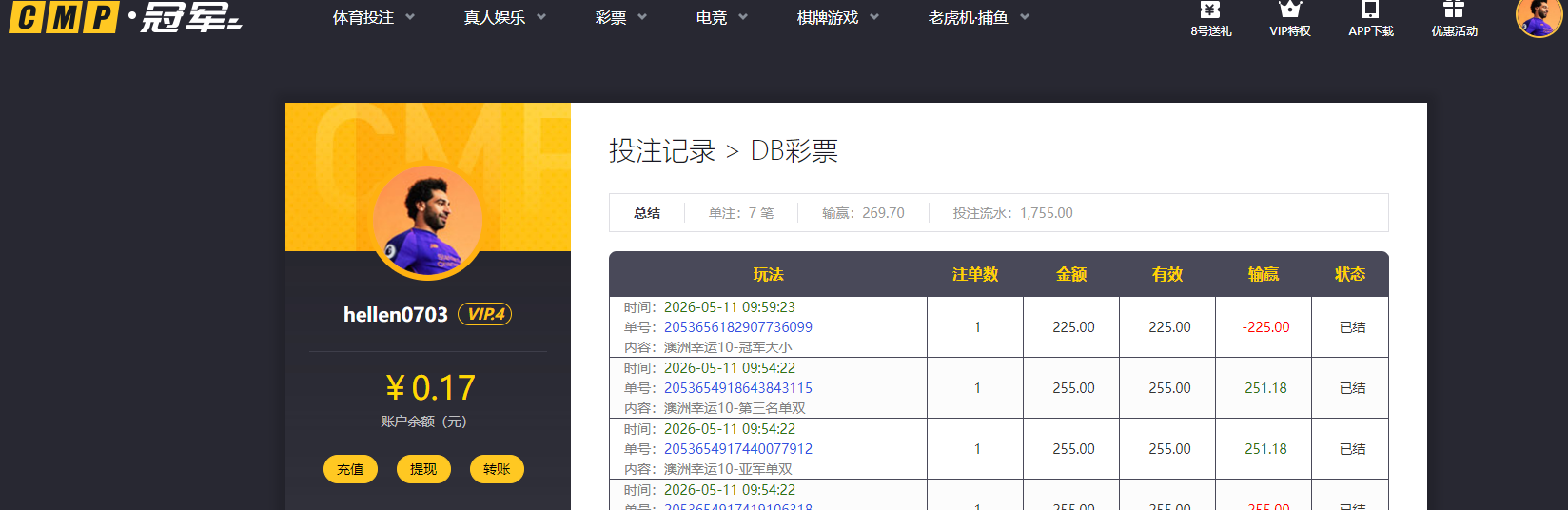1568x510 pixels.
Task: Expand the 体育投注 dropdown arrow
Action: pos(410,17)
